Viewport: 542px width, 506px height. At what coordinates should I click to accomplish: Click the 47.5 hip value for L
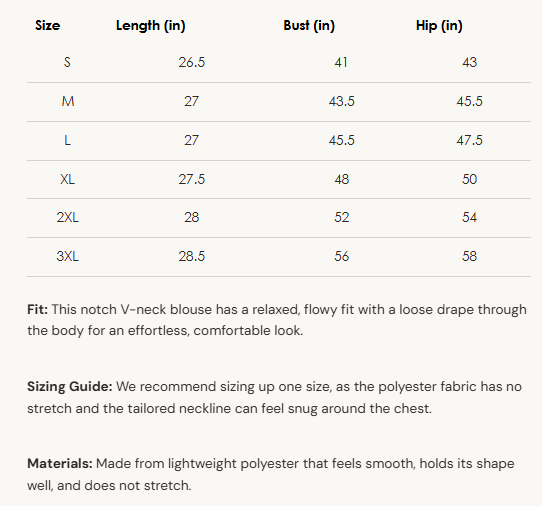point(469,140)
